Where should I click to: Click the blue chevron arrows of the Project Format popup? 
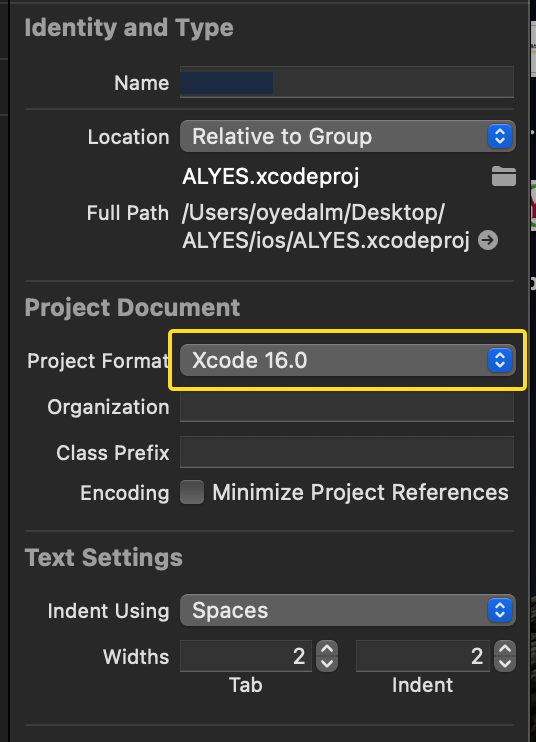tap(500, 360)
